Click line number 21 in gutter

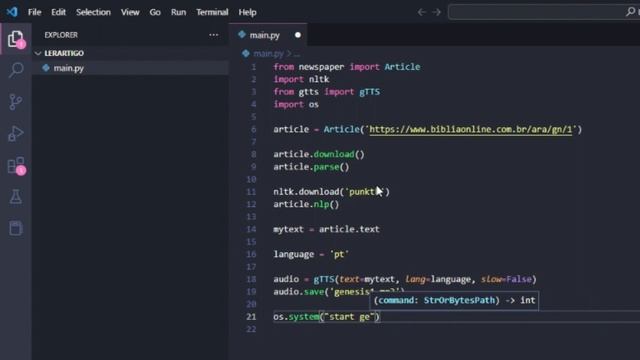click(x=251, y=317)
